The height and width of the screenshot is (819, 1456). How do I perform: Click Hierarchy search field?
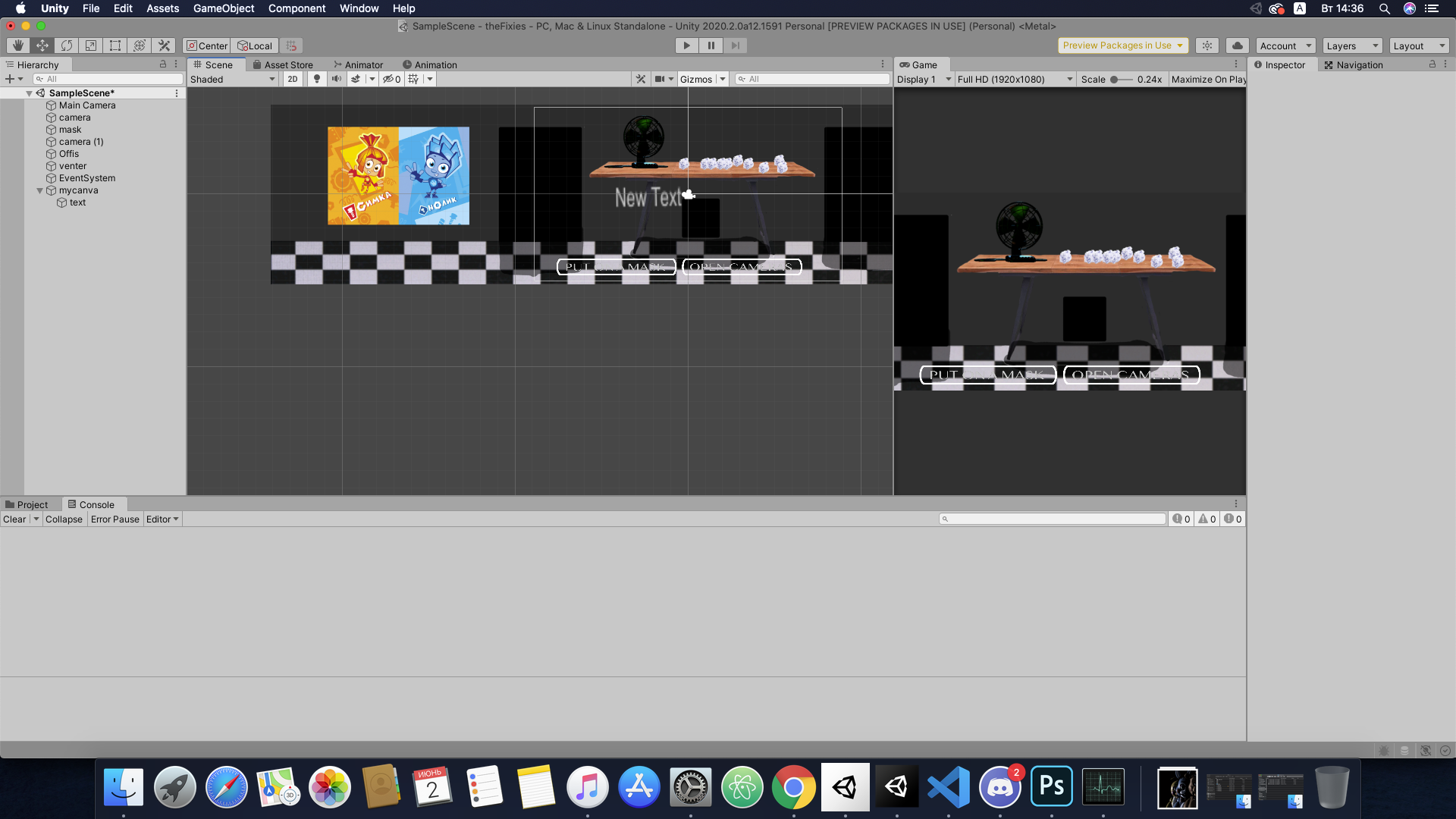click(x=108, y=79)
